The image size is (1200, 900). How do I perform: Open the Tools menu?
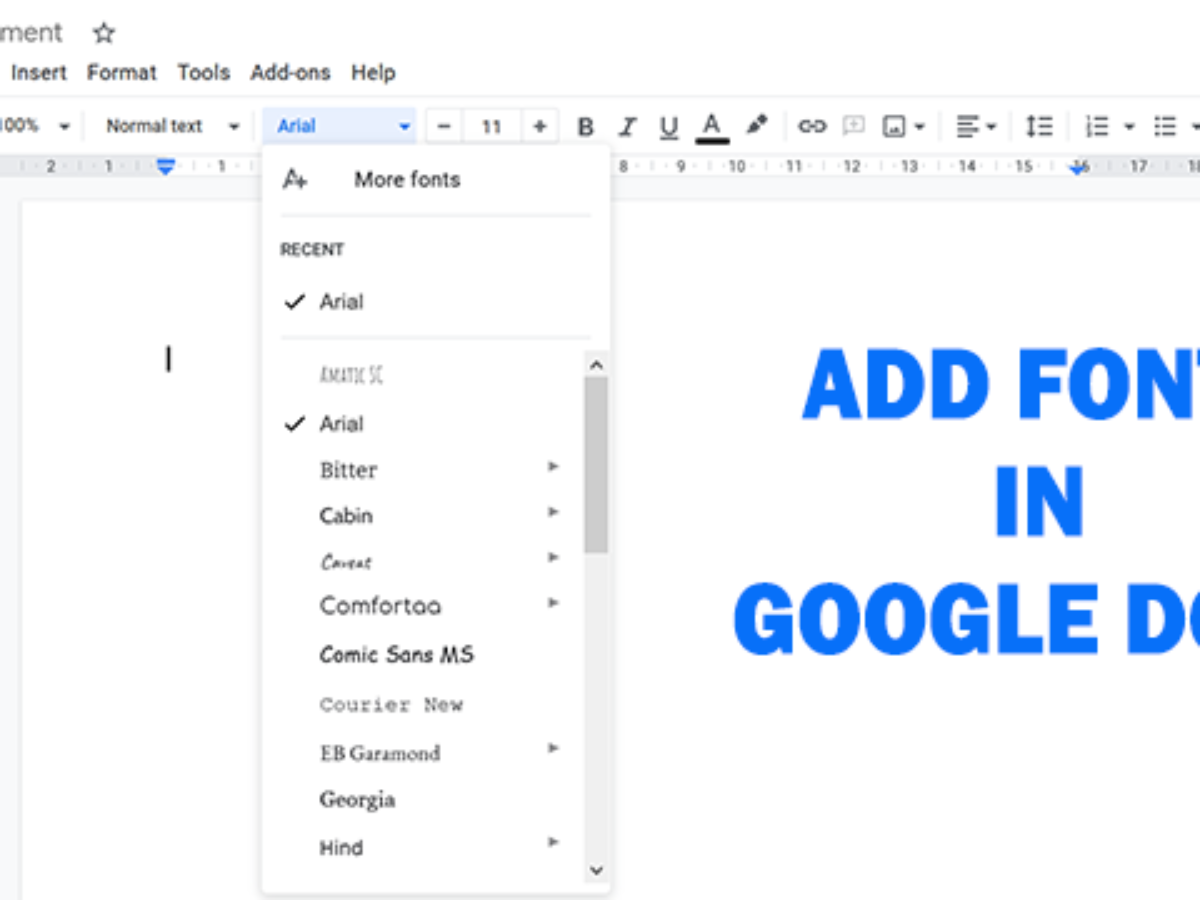tap(204, 73)
